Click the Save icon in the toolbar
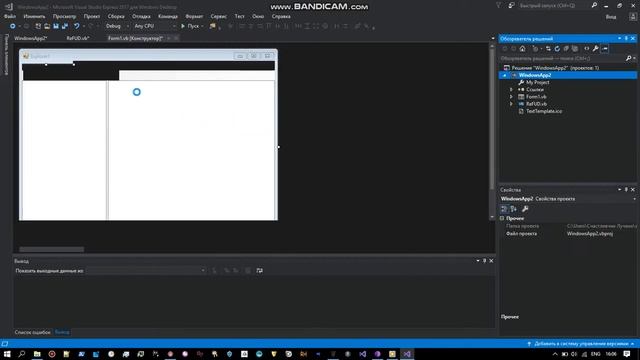 point(56,26)
